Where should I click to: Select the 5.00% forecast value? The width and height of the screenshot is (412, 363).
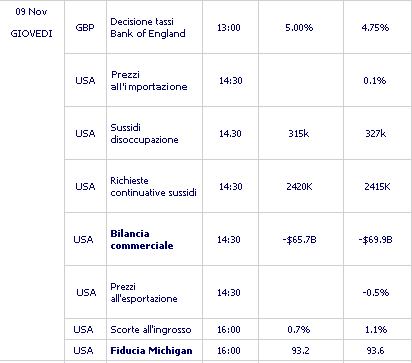299,27
